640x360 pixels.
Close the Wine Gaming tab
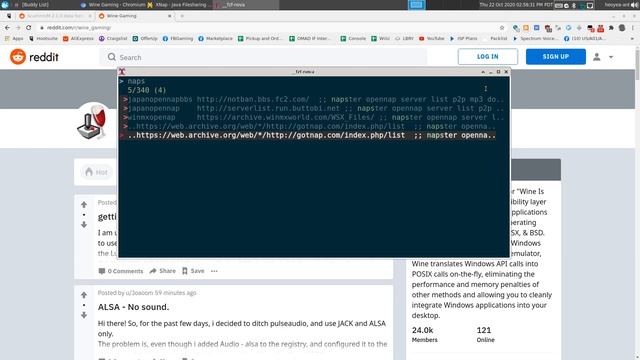point(170,16)
